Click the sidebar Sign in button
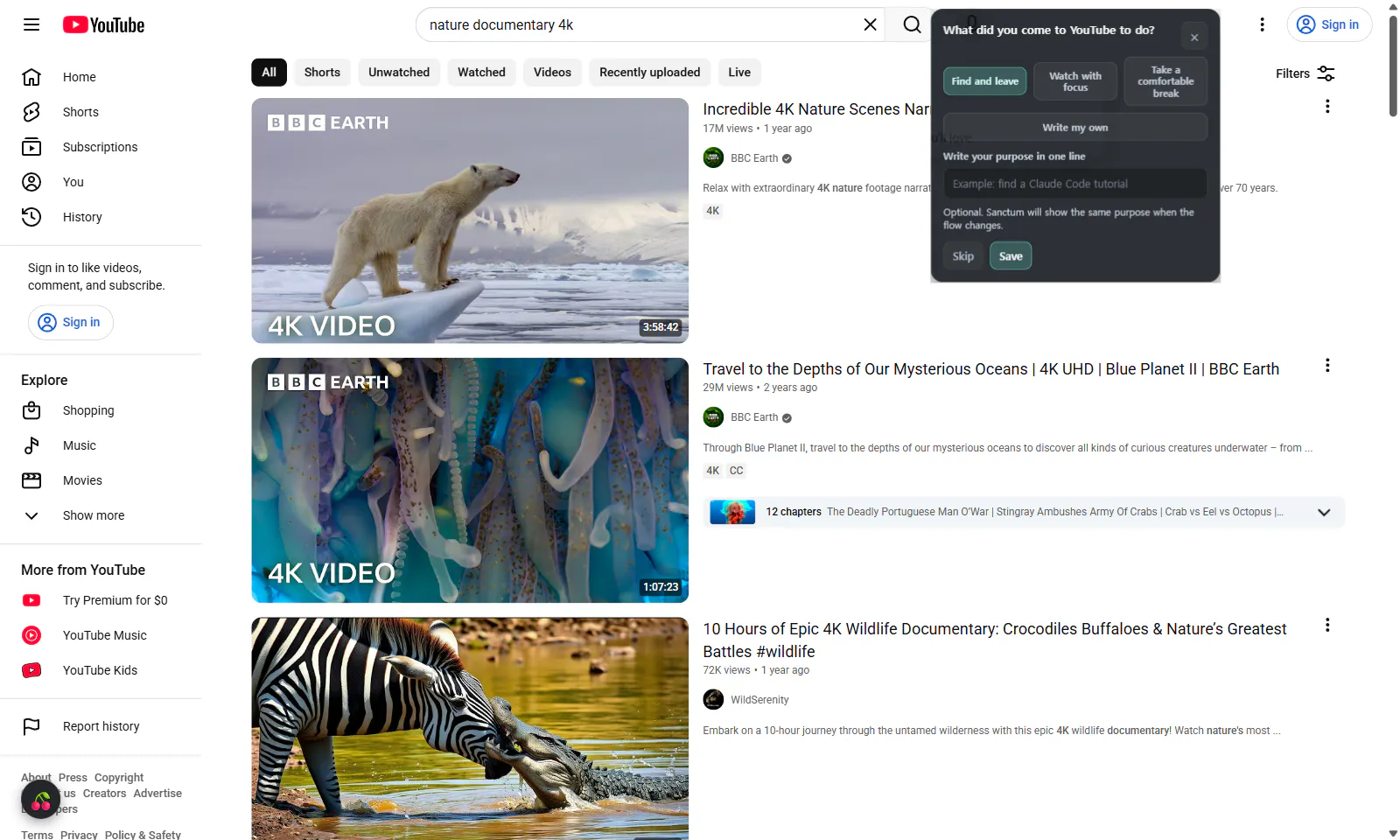Image resolution: width=1400 pixels, height=840 pixels. [71, 322]
